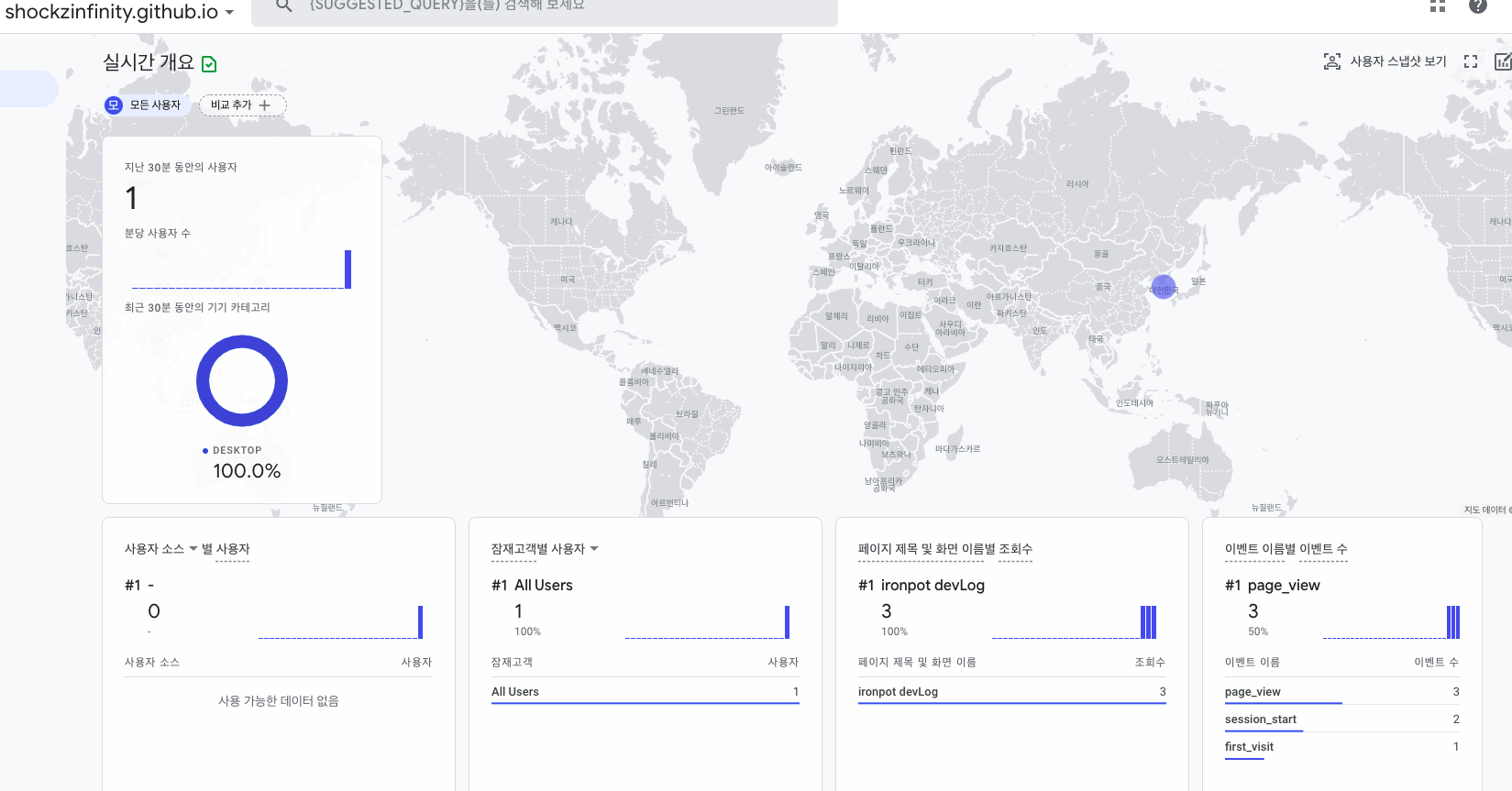The height and width of the screenshot is (791, 1512).
Task: Open the customize report chart-pencil icon
Action: [x=1503, y=61]
